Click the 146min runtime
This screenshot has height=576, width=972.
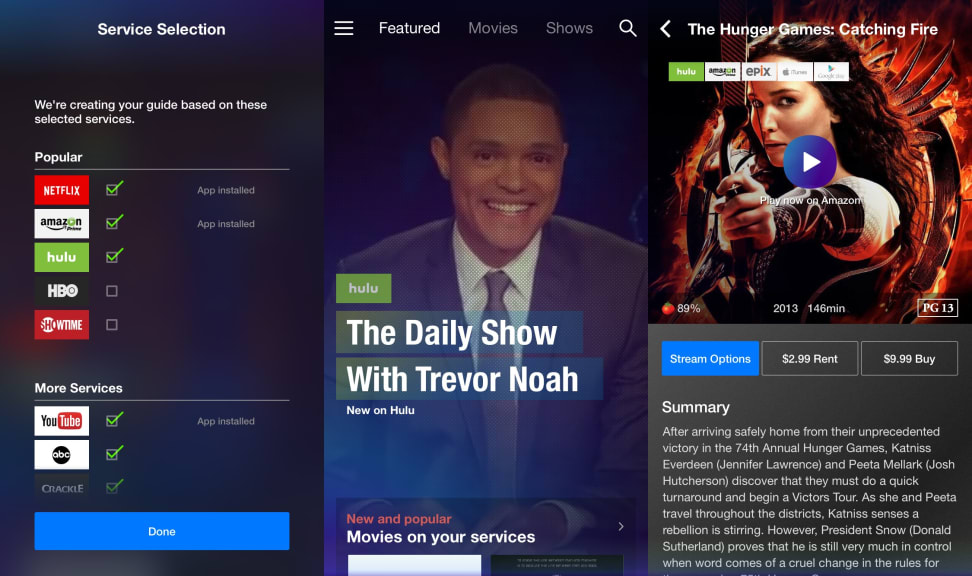point(826,308)
